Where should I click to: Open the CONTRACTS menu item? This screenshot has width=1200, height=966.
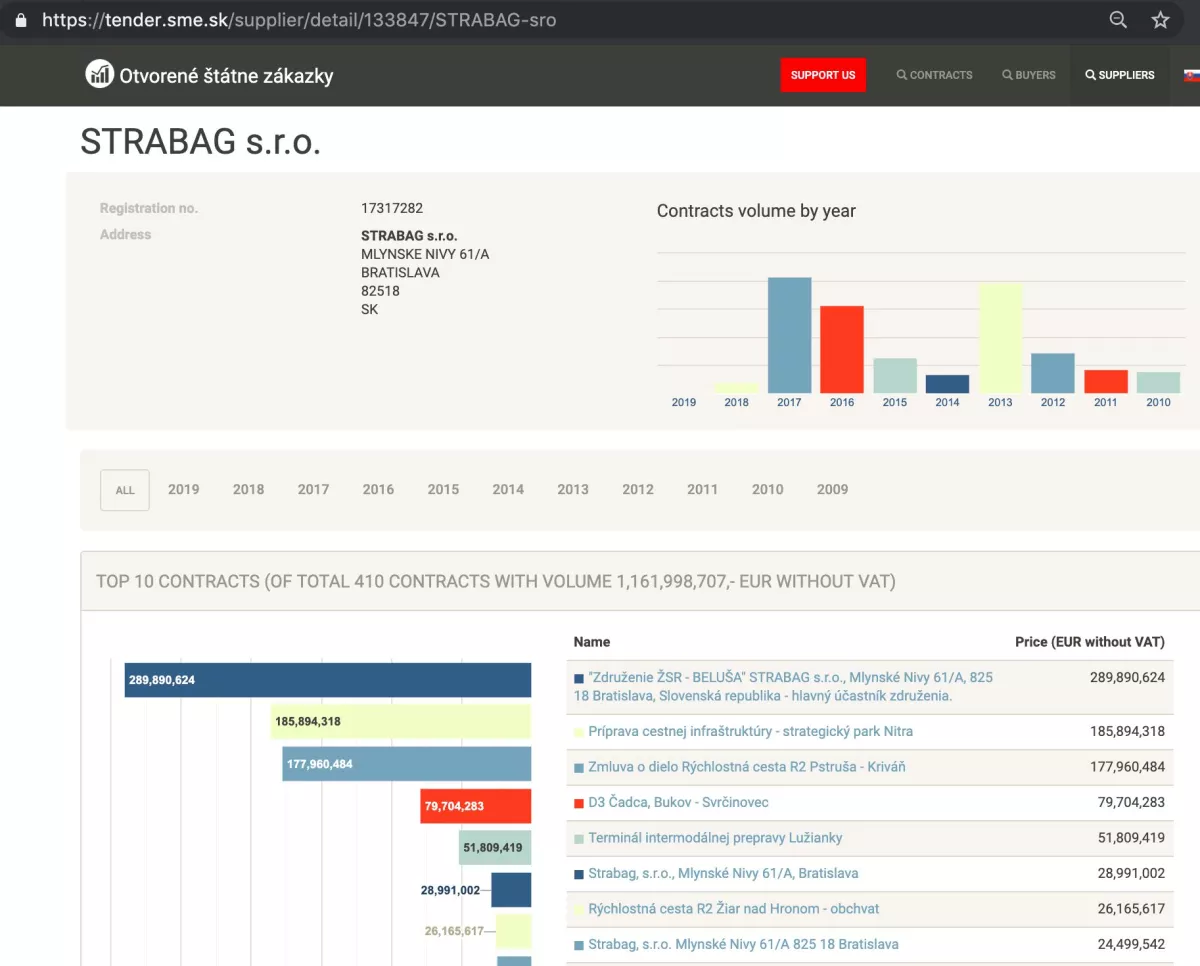934,75
